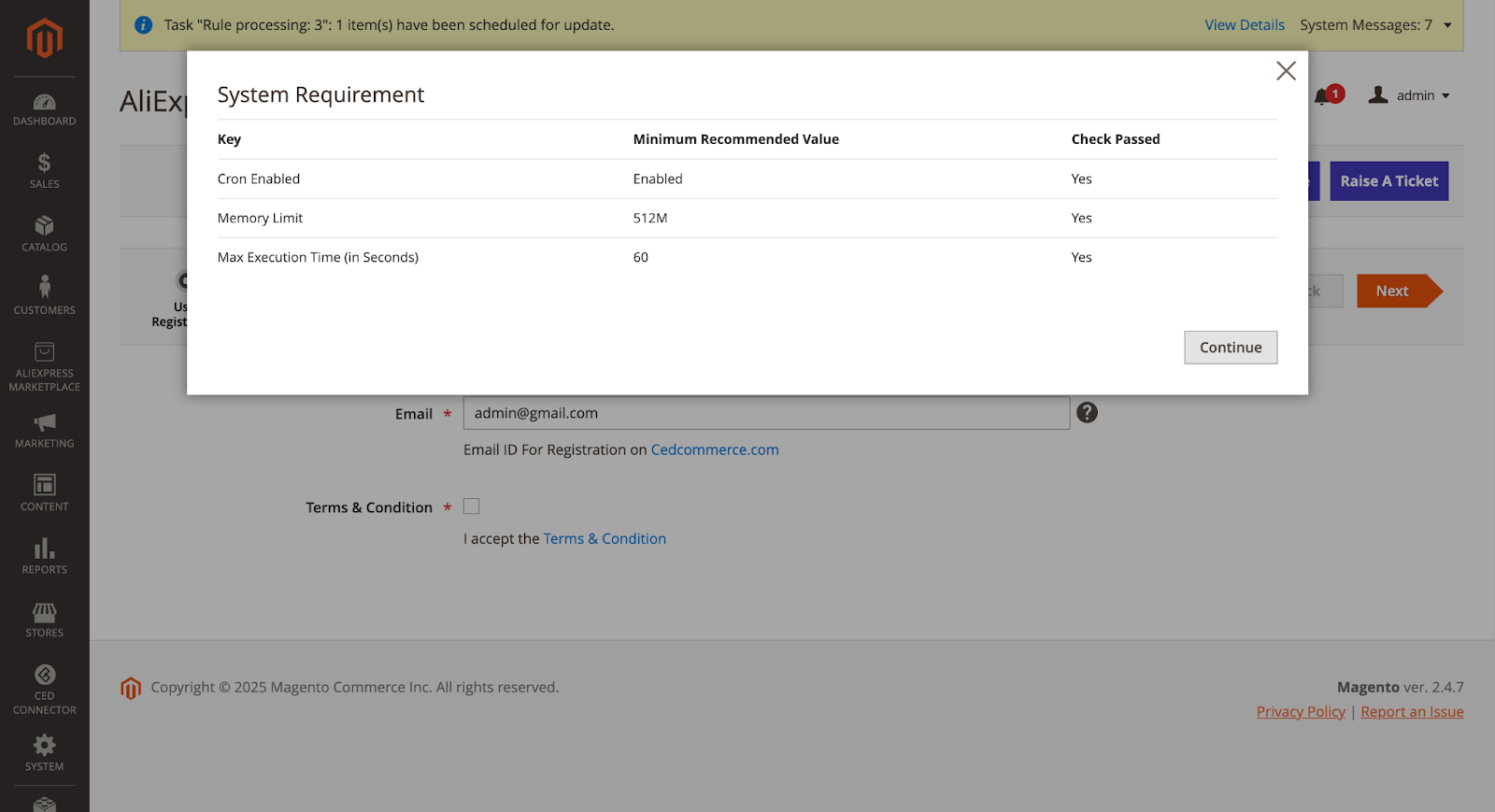Click the notifications bell icon

click(1321, 96)
